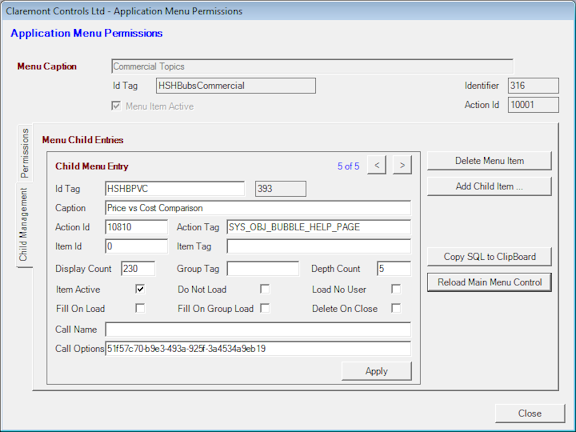The width and height of the screenshot is (576, 432).
Task: Close the permissions dialog via Close button
Action: pyautogui.click(x=530, y=413)
